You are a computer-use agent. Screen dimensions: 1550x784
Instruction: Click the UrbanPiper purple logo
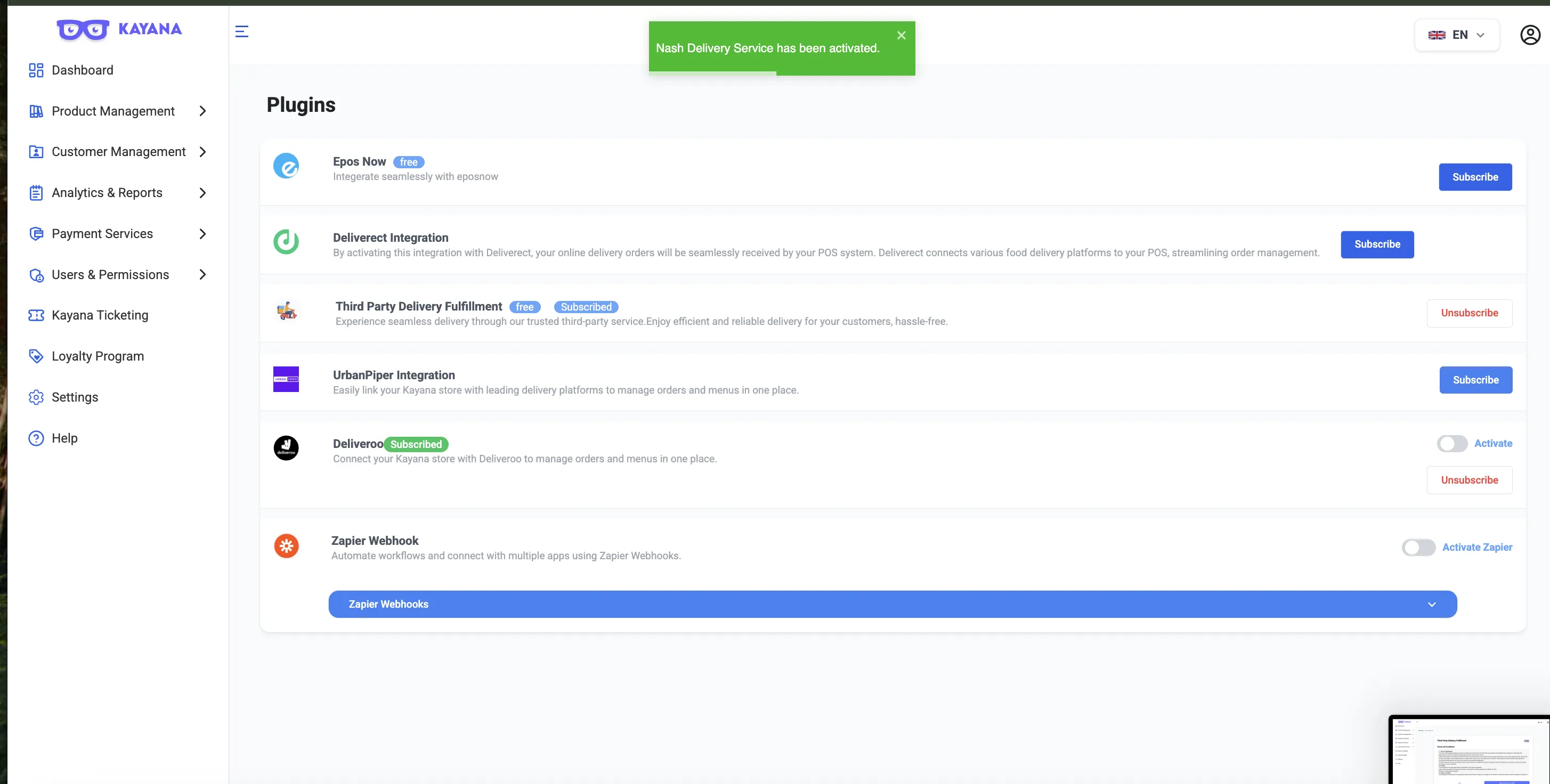286,379
